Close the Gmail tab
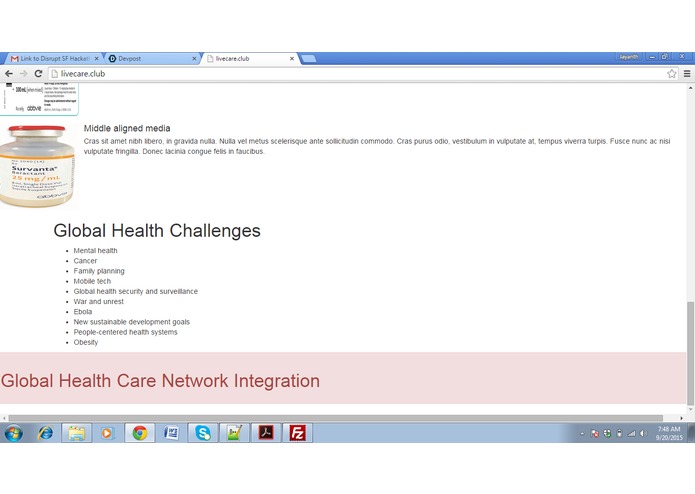This screenshot has height=494, width=695. pyautogui.click(x=97, y=58)
